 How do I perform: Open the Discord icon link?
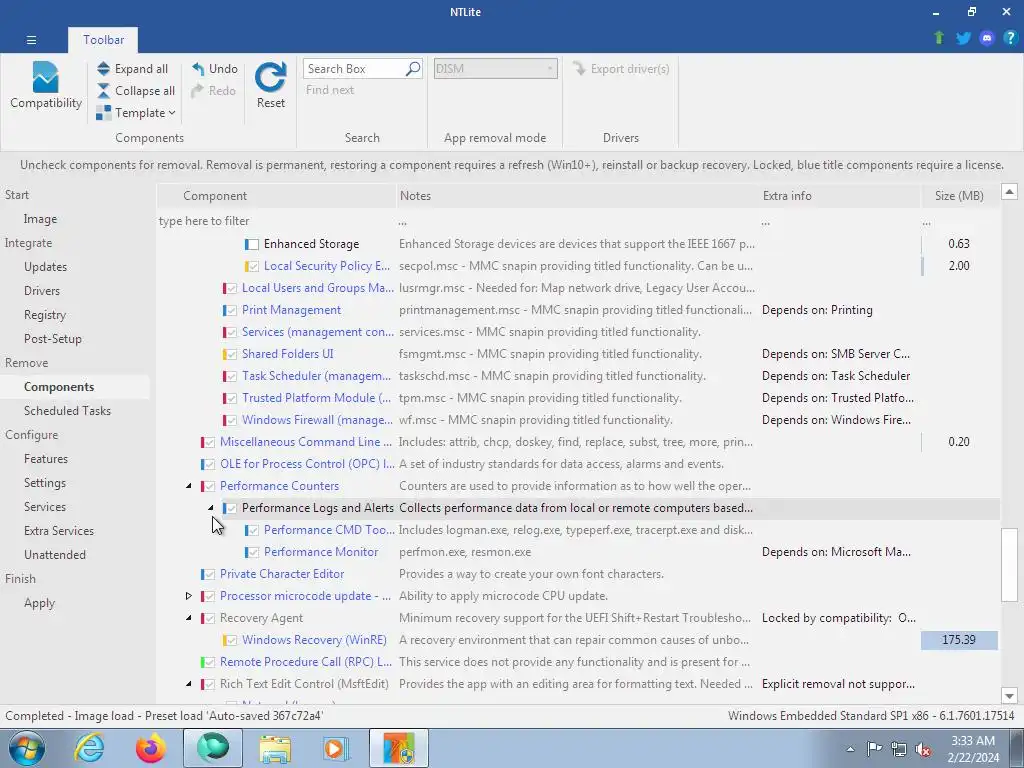[x=987, y=38]
